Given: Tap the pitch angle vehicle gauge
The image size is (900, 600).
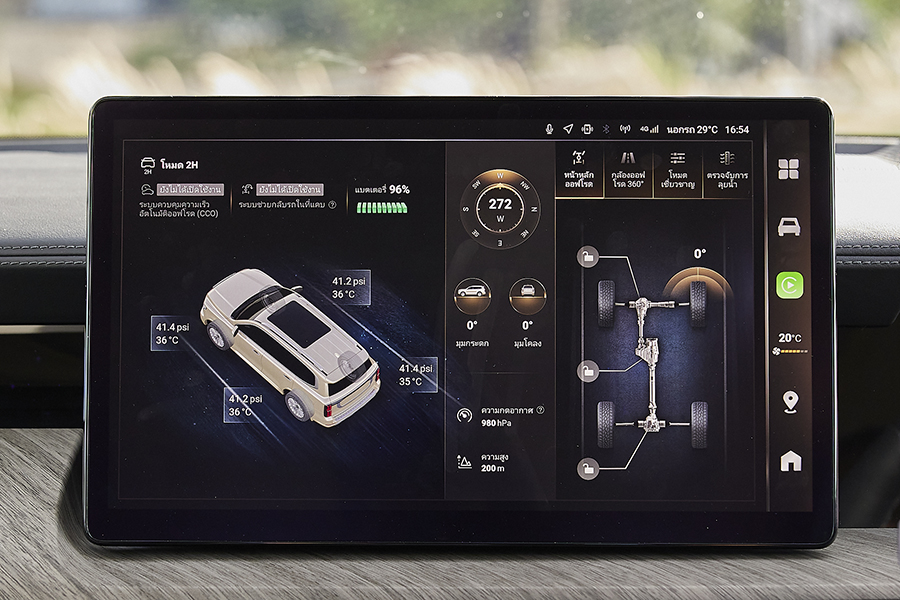Looking at the screenshot, I should 472,295.
